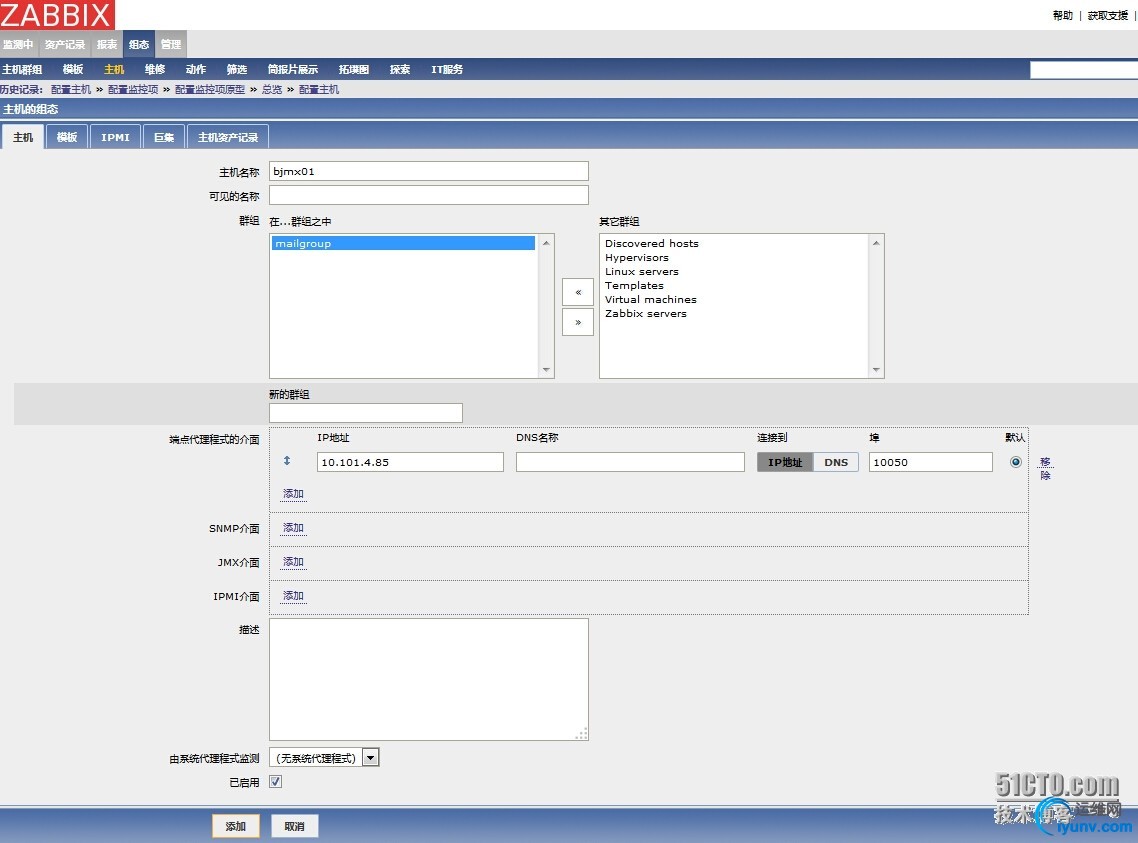
Task: Open the 监测中 main menu
Action: 18,44
